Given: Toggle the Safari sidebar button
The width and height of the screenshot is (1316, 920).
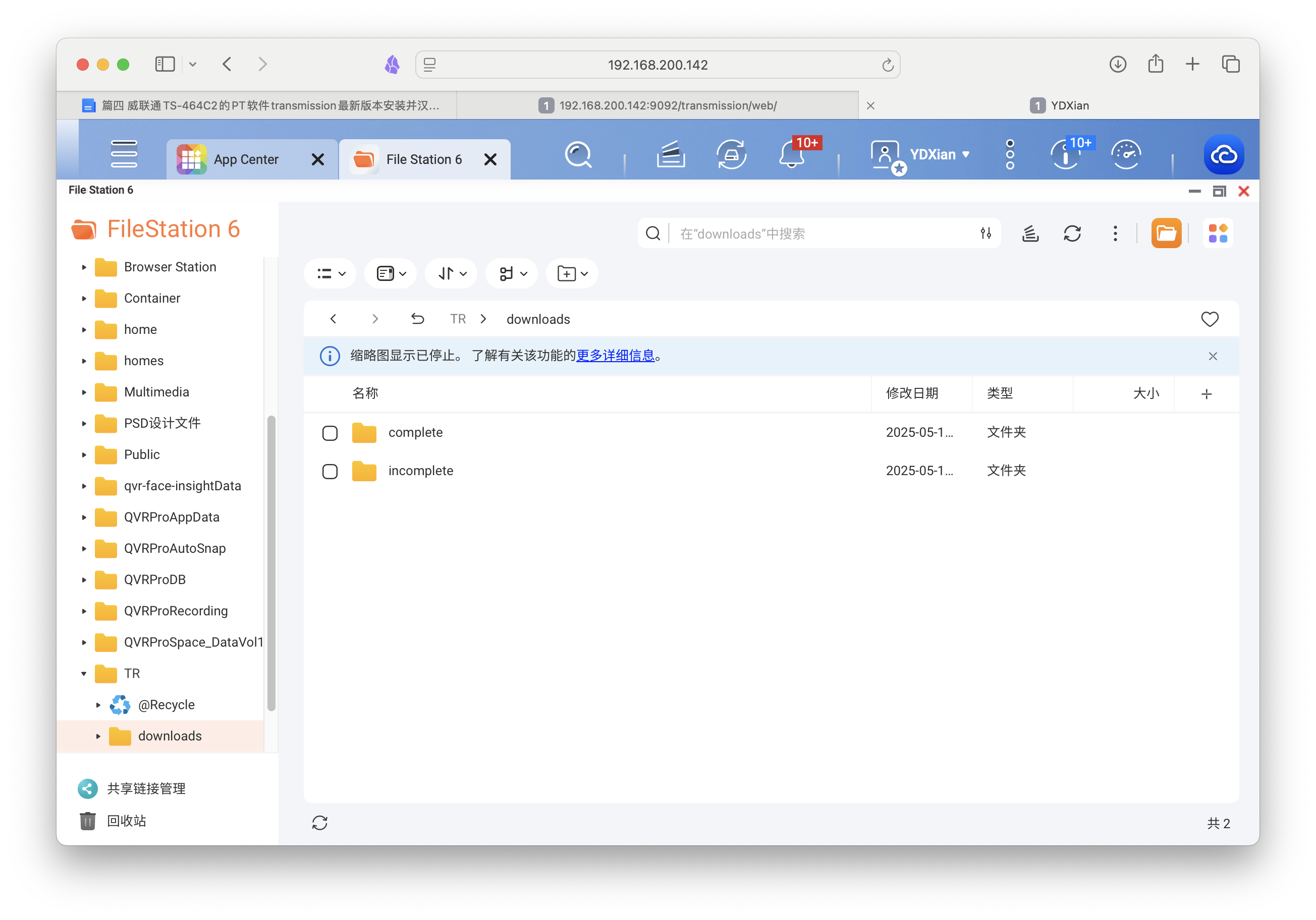Looking at the screenshot, I should (165, 64).
